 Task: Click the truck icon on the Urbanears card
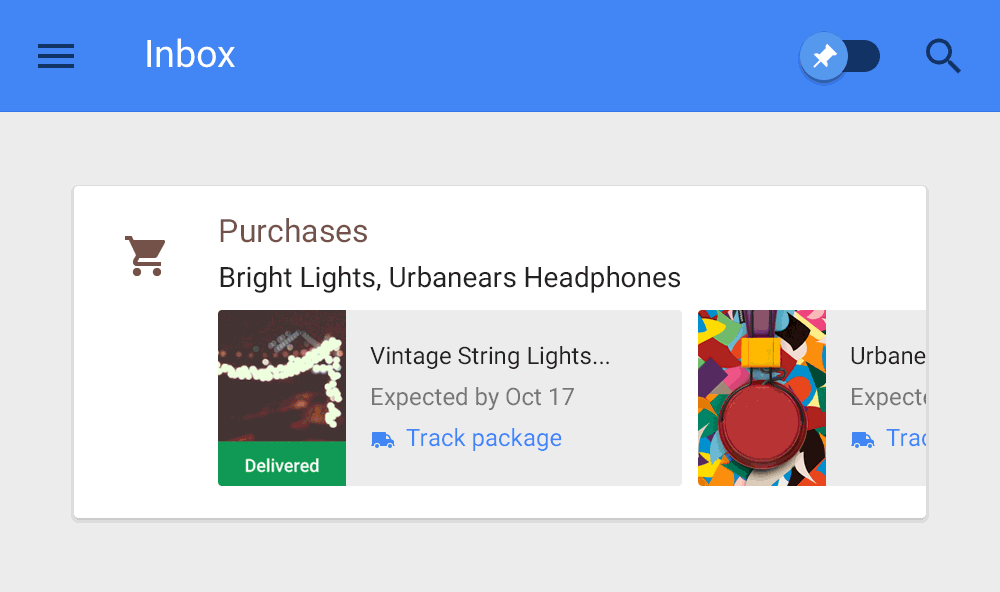pyautogui.click(x=862, y=439)
